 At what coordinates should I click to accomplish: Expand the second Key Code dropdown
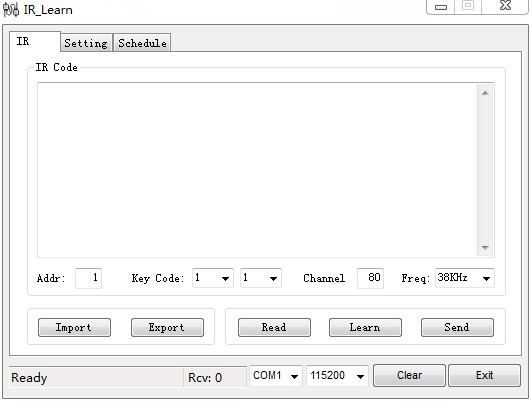pyautogui.click(x=261, y=278)
